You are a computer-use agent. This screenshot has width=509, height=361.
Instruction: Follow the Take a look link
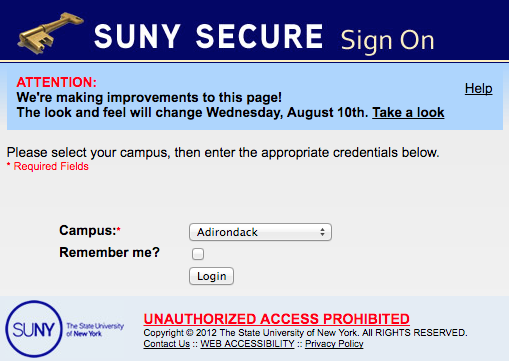(408, 112)
